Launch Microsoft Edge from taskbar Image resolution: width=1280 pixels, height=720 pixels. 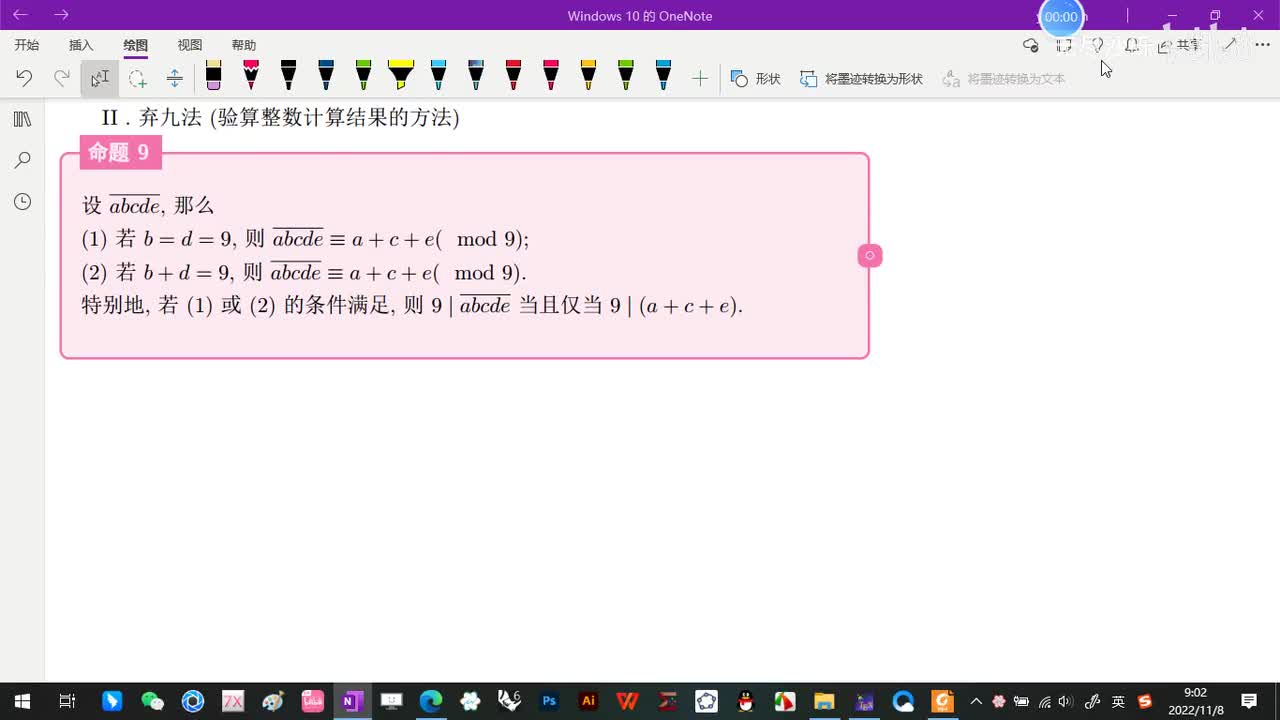(x=430, y=701)
